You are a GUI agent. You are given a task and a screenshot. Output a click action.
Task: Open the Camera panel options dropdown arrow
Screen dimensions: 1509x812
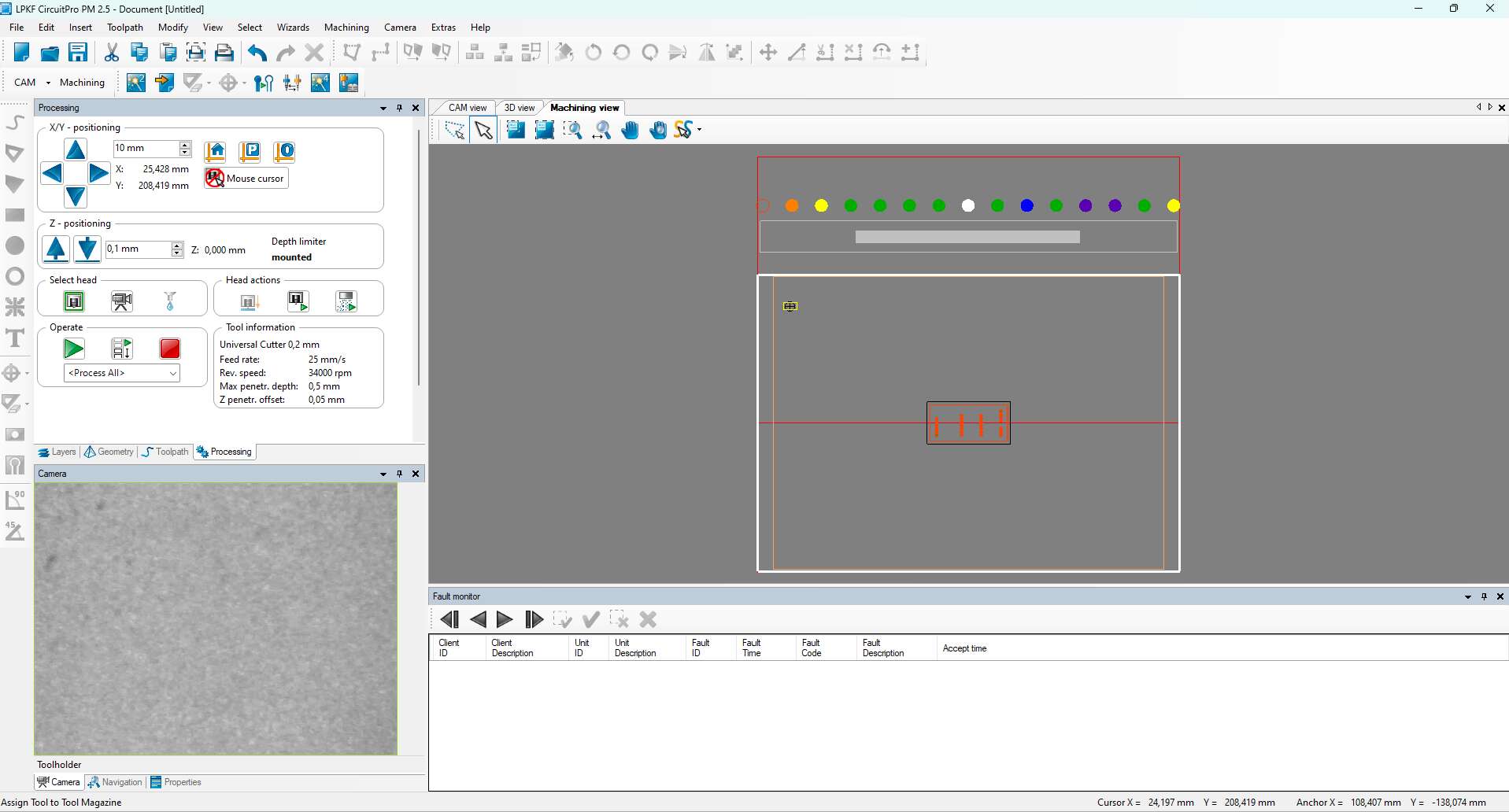[x=383, y=474]
